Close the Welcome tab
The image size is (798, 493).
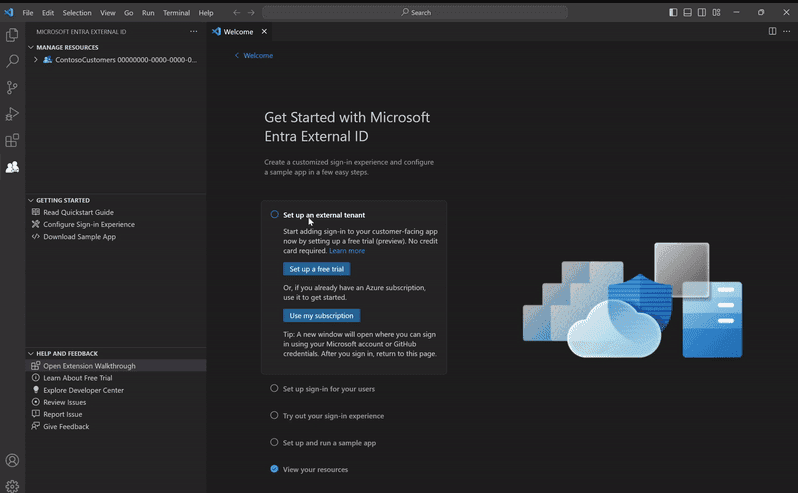tap(264, 32)
